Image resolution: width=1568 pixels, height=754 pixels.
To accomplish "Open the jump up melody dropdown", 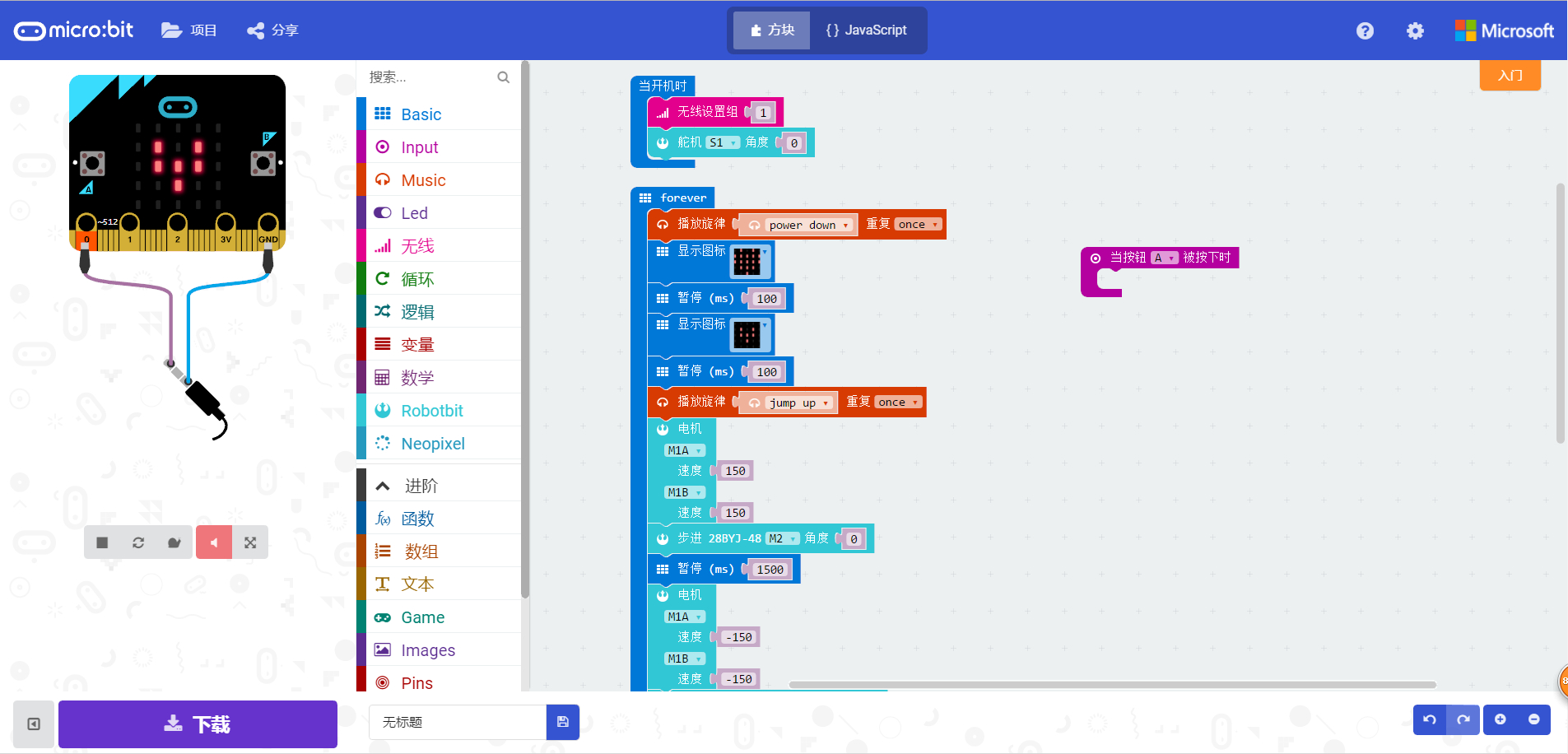I will click(798, 403).
